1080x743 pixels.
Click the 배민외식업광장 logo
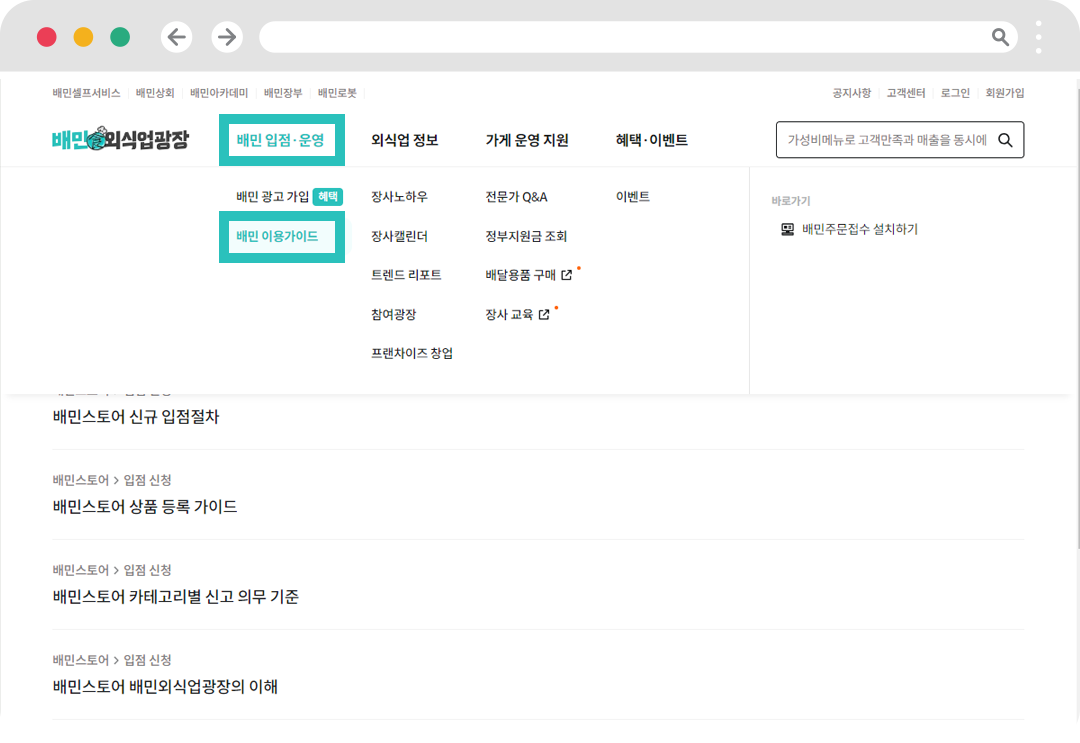[x=121, y=139]
